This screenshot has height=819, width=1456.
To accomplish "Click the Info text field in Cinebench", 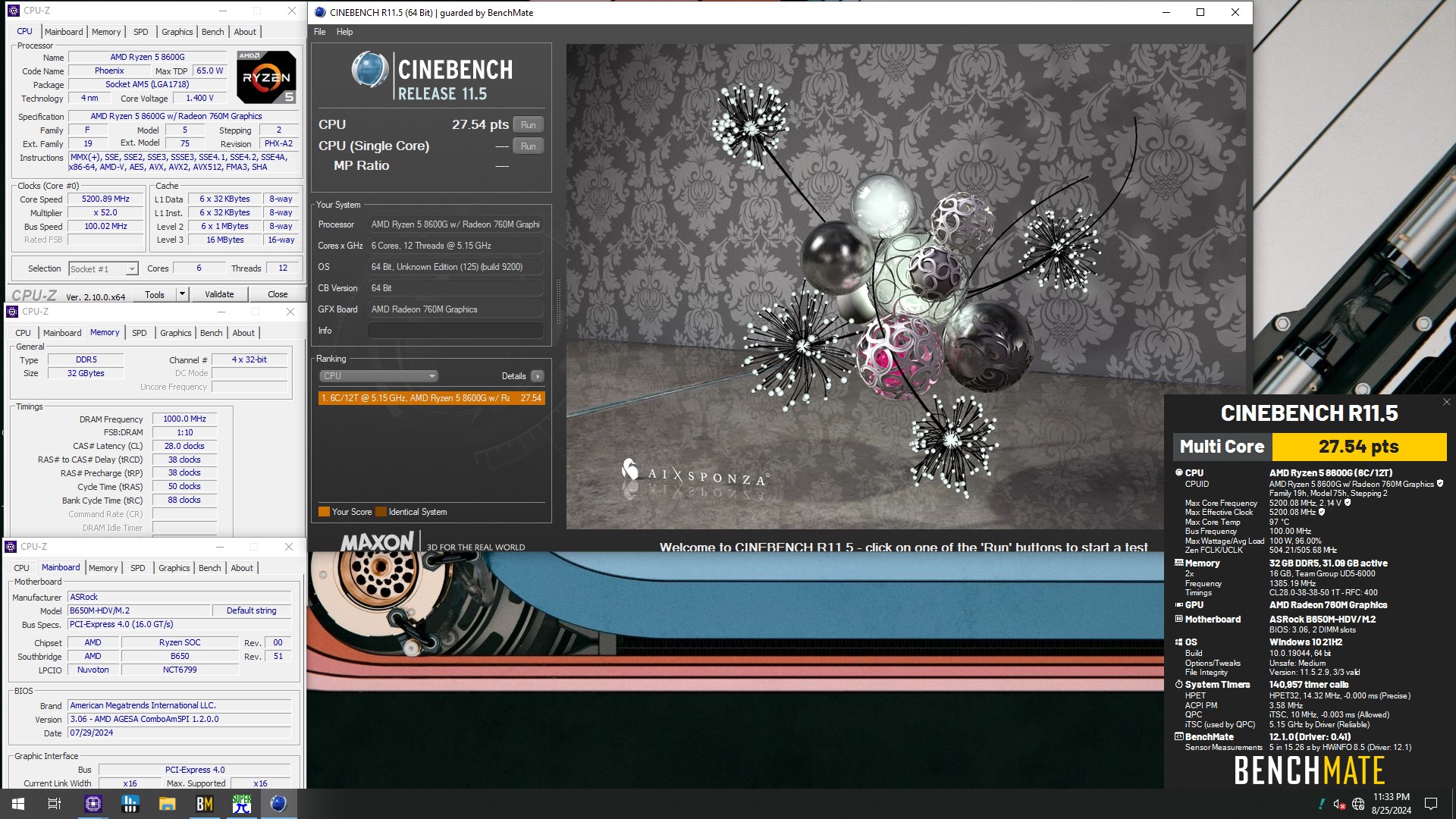I will pos(455,331).
